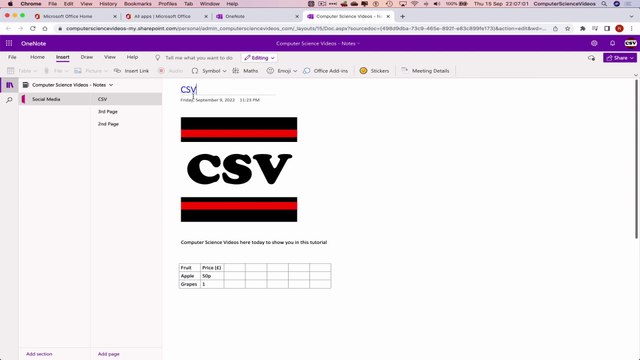Switch to the Draw tab
This screenshot has height=360, width=640.
click(x=87, y=57)
